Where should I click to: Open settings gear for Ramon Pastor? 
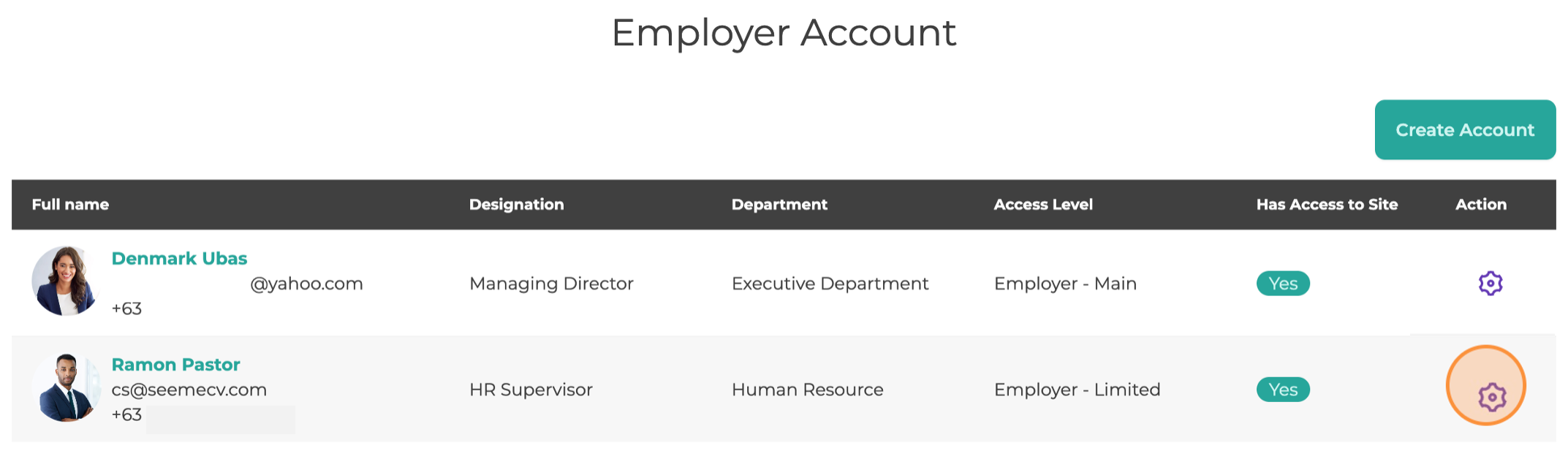1491,397
